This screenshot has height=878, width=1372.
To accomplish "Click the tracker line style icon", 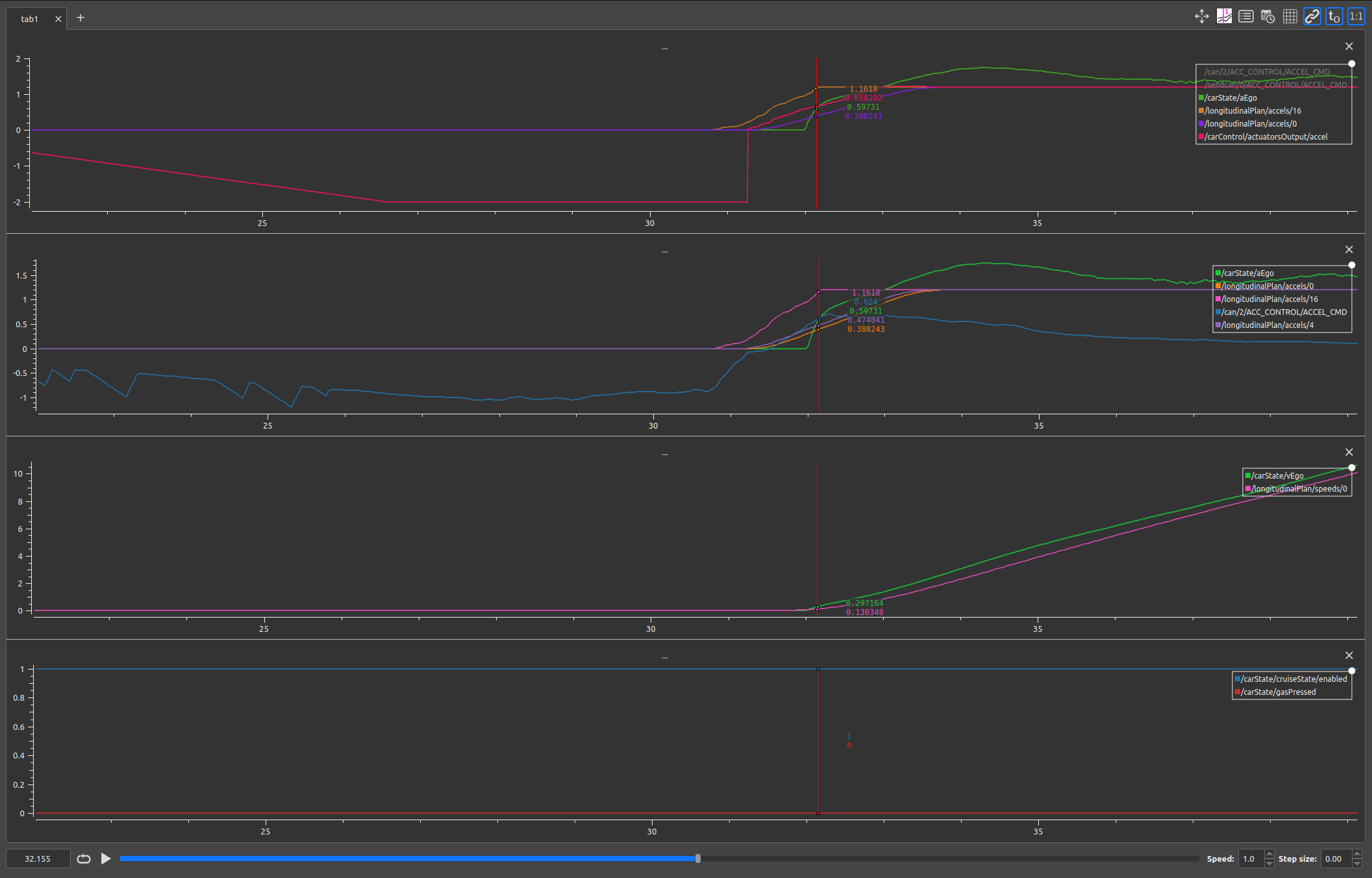I will point(1223,17).
